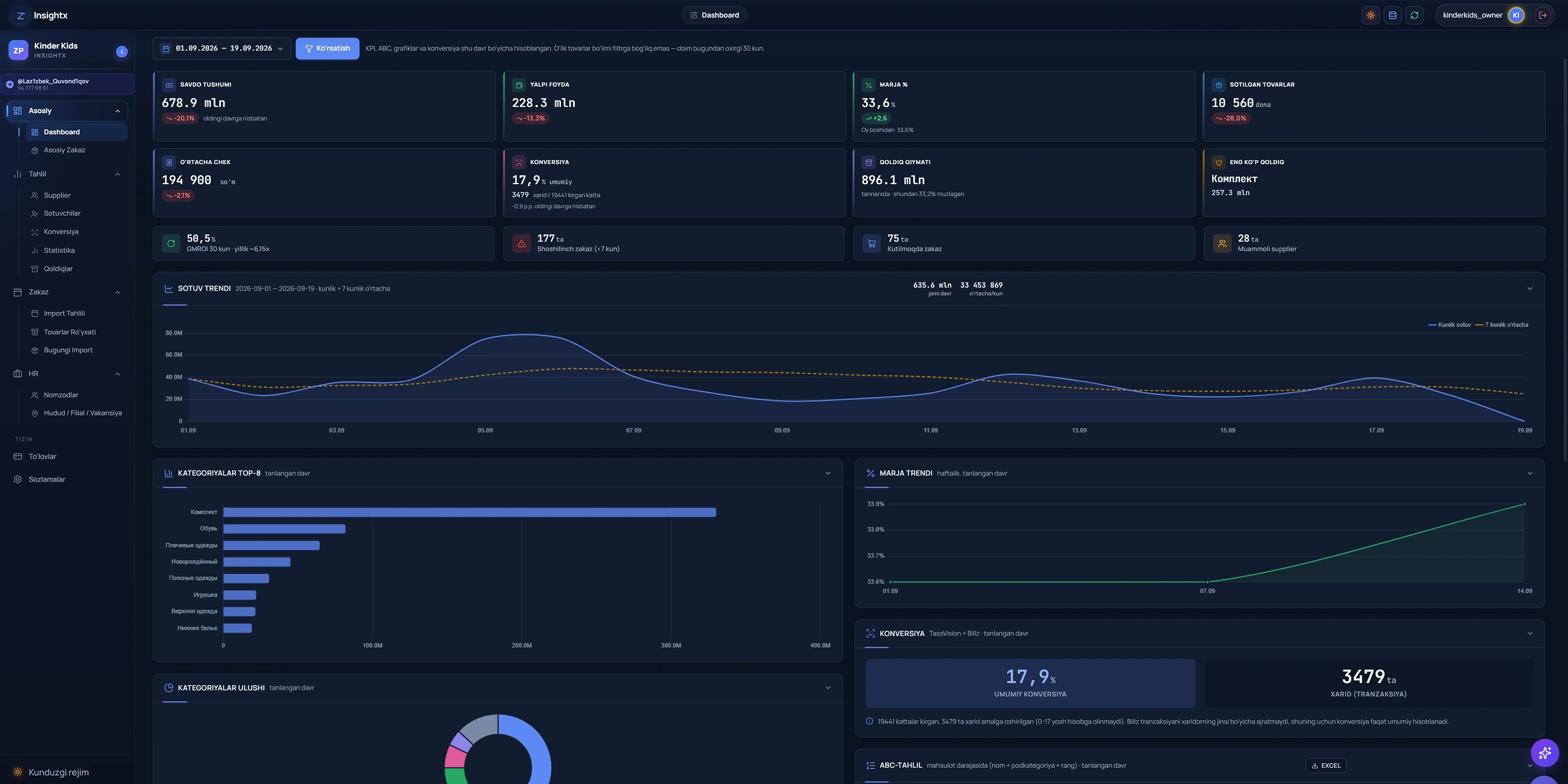Click the Dashboard pill in top bar
Screen dimensions: 1568x784
tap(714, 15)
